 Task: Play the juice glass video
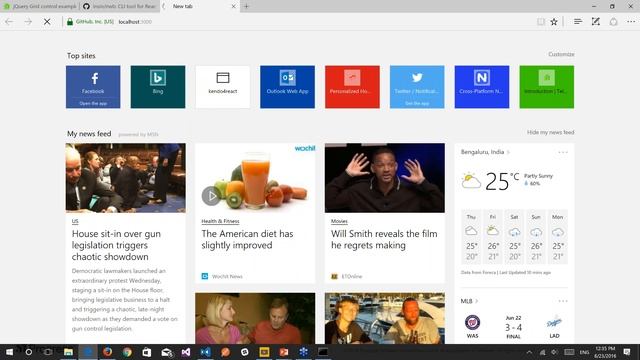coord(211,196)
